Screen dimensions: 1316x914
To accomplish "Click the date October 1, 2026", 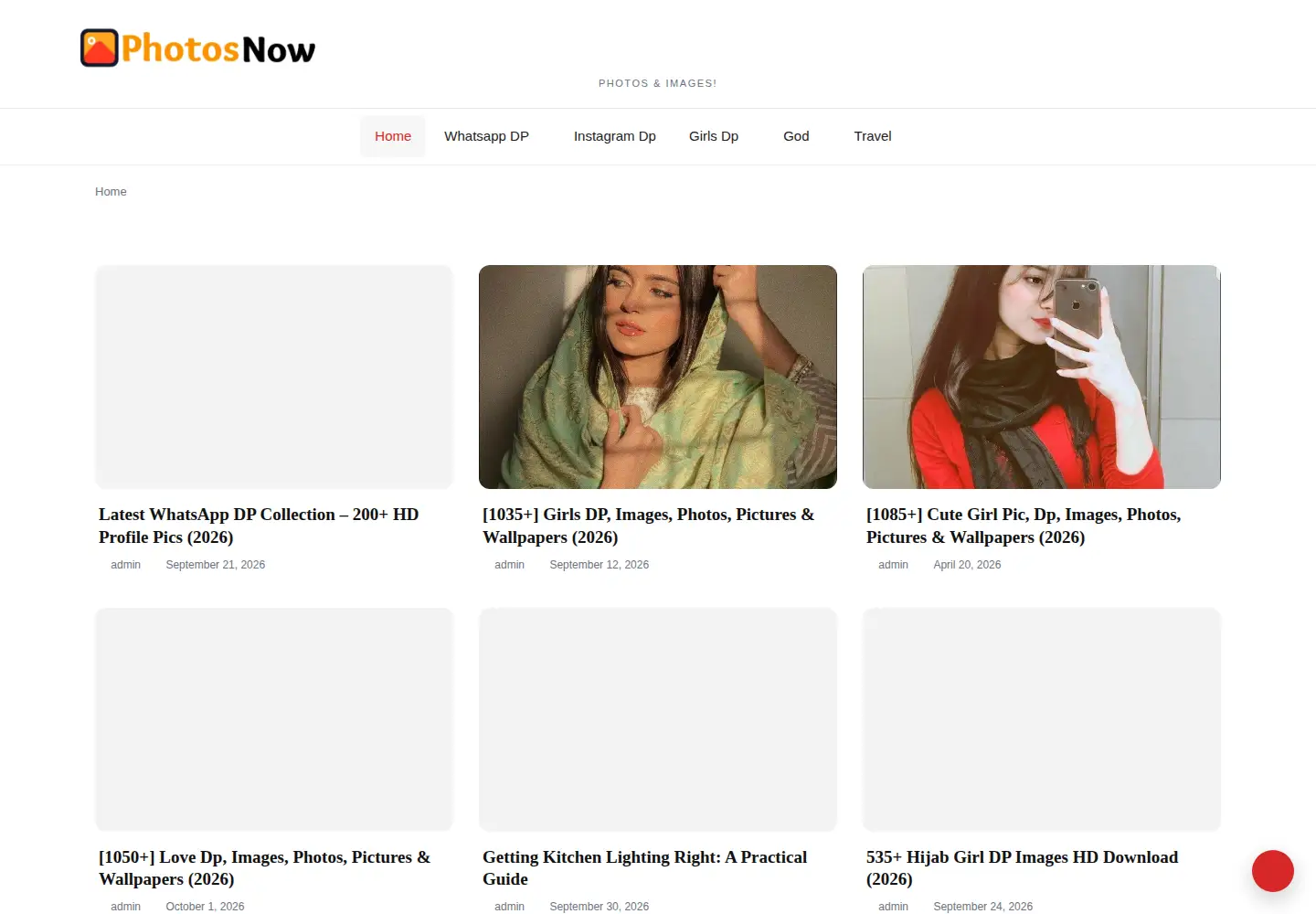I will pyautogui.click(x=205, y=907).
